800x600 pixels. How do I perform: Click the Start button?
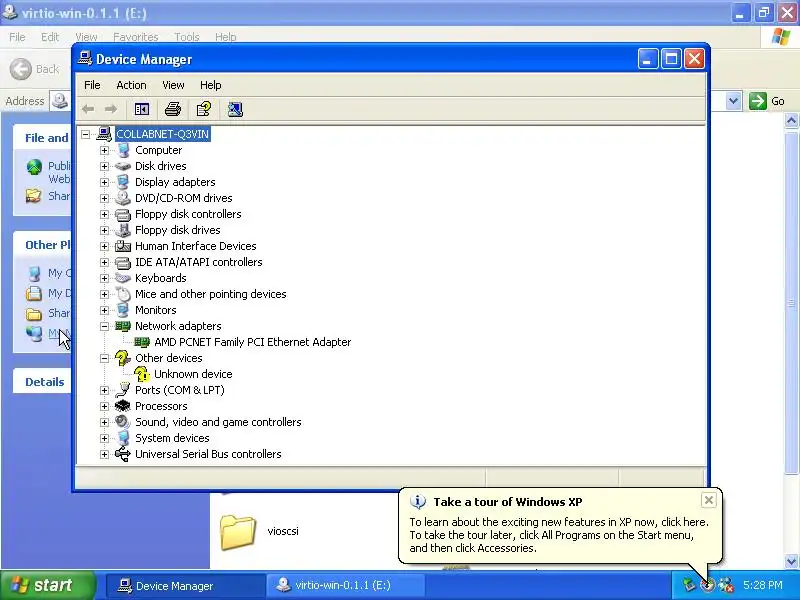(48, 585)
